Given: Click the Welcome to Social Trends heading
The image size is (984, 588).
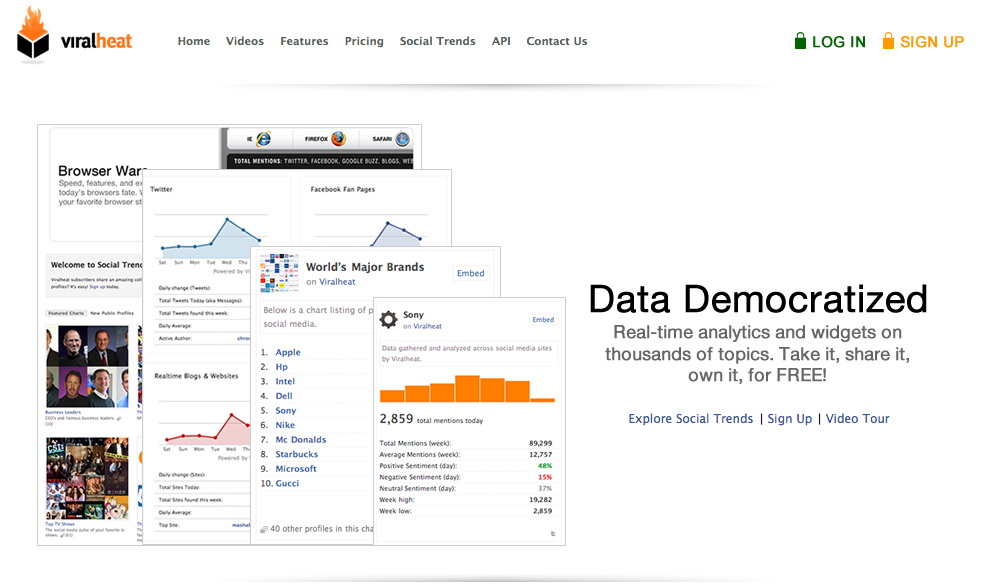Looking at the screenshot, I should pos(97,265).
